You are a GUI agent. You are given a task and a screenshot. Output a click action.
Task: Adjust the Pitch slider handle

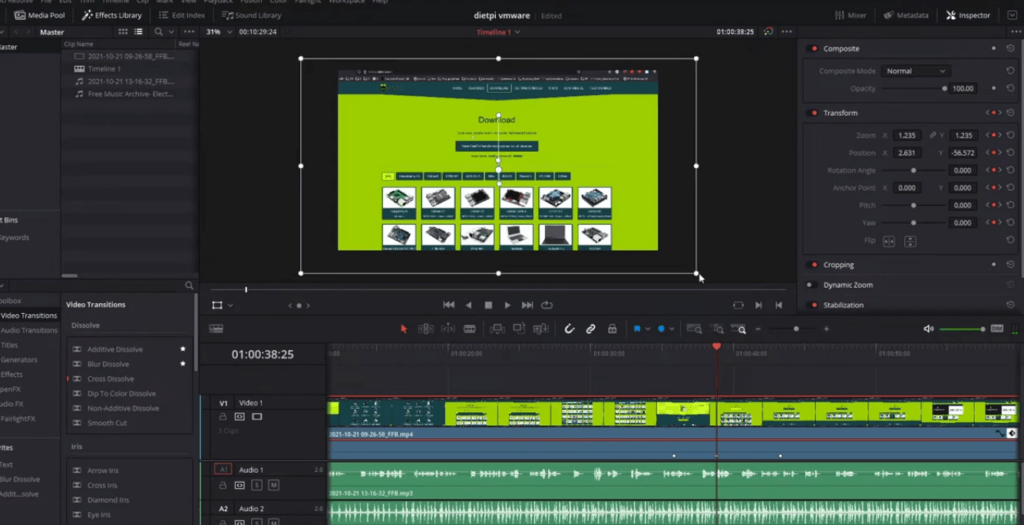pyautogui.click(x=914, y=205)
